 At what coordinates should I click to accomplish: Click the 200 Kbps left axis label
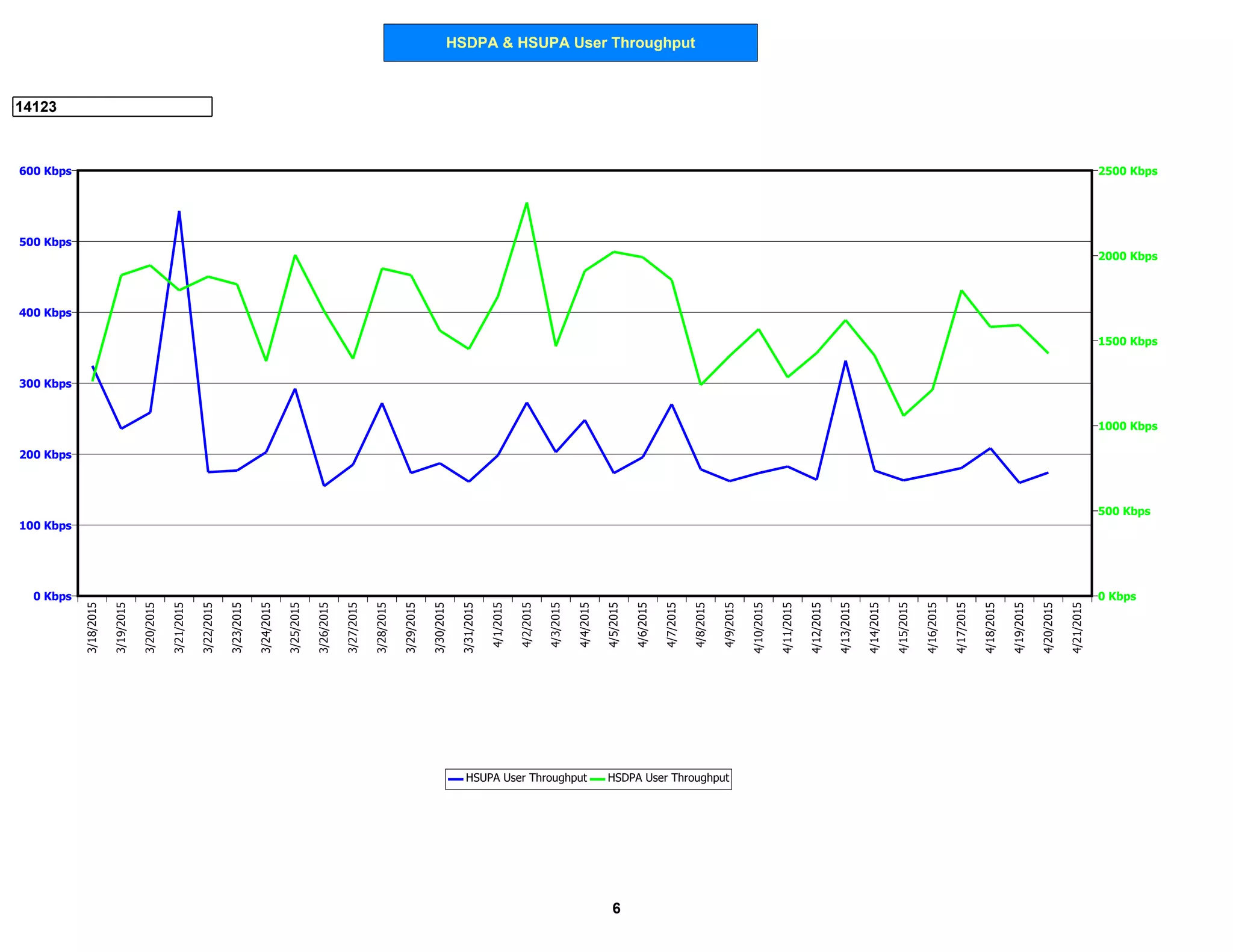tap(45, 455)
